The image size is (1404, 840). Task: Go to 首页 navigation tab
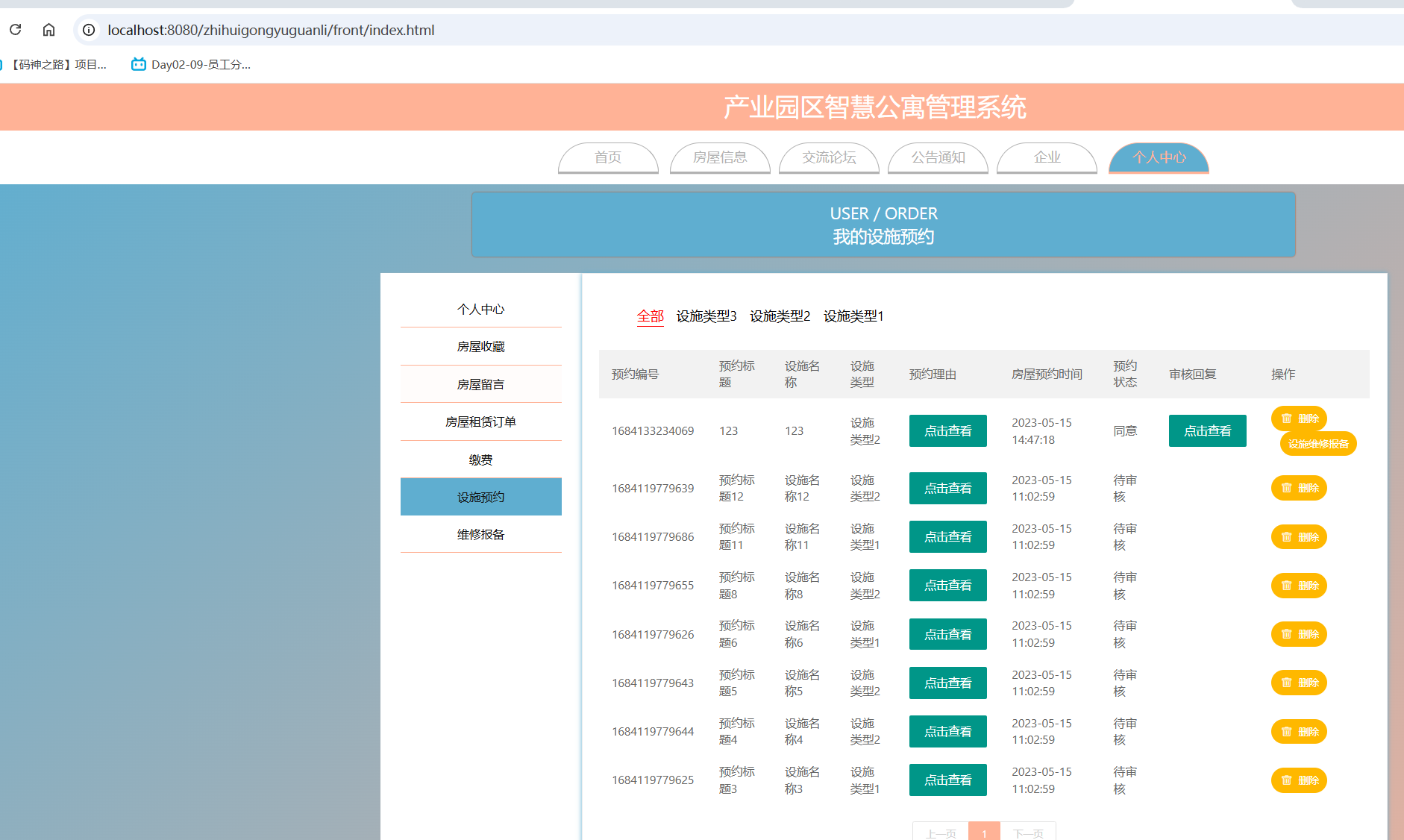[x=608, y=157]
